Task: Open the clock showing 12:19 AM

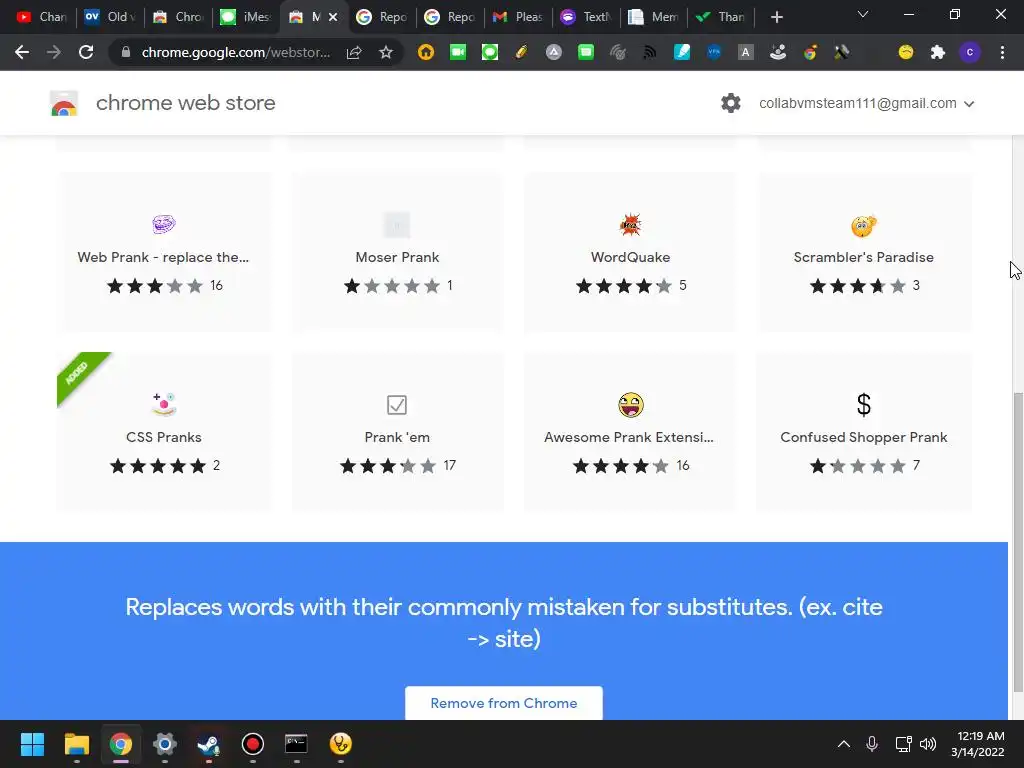Action: [978, 744]
